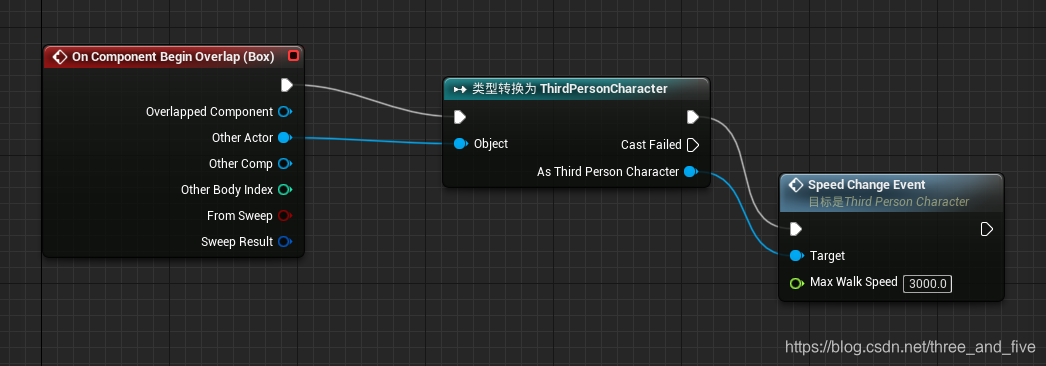
Task: Click the Other Actor output pin
Action: pos(285,137)
